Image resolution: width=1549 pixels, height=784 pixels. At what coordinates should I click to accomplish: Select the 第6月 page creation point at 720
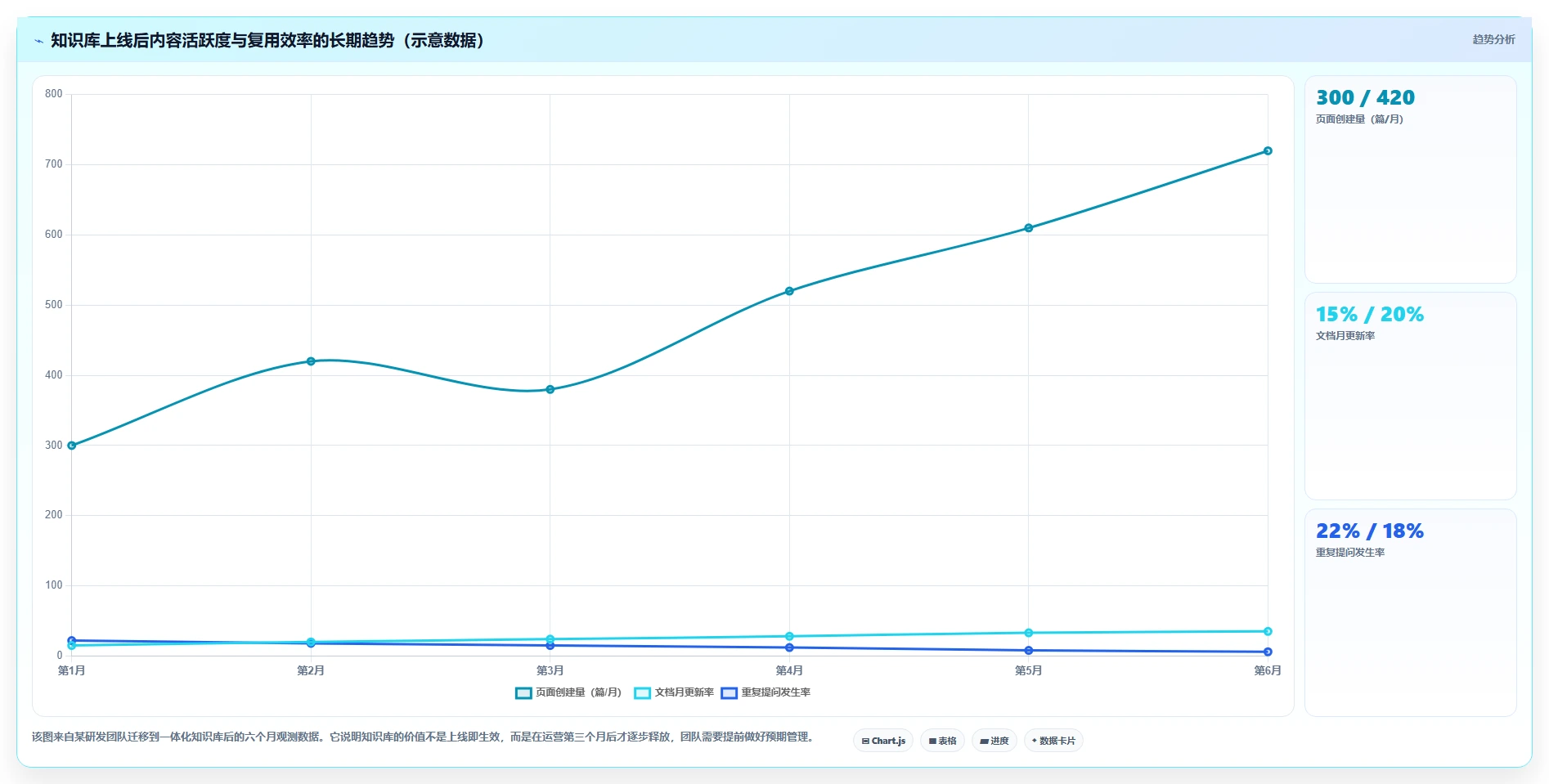1268,150
